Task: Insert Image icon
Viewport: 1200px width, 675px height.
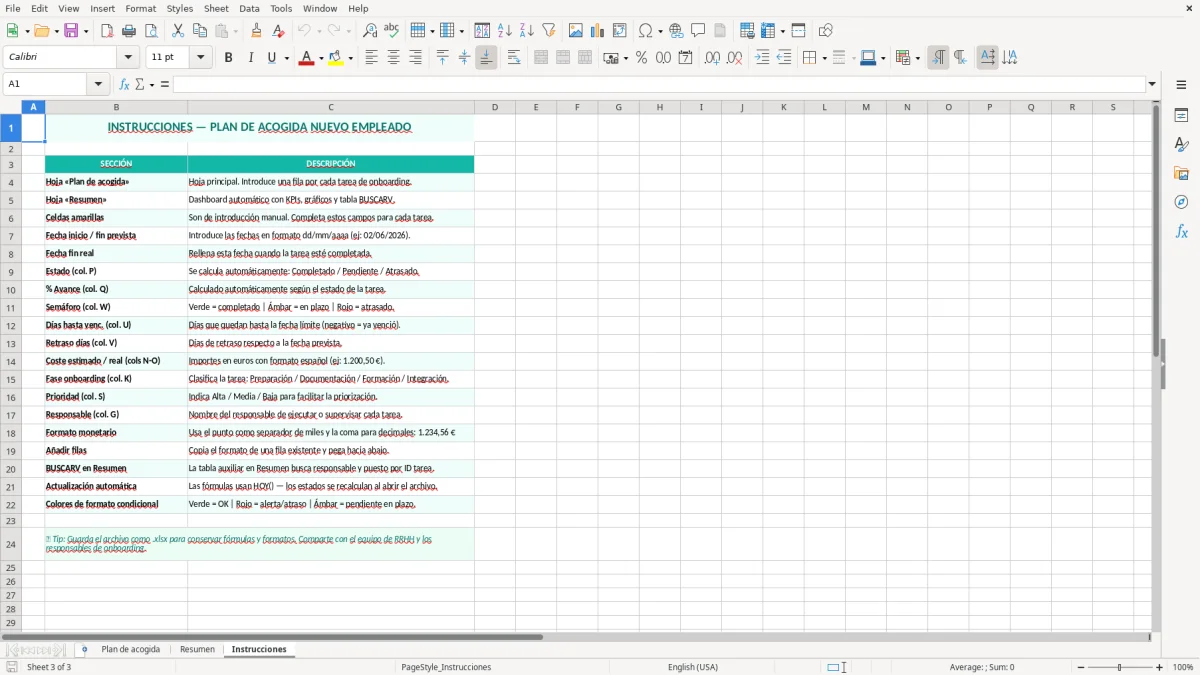Action: [x=577, y=31]
